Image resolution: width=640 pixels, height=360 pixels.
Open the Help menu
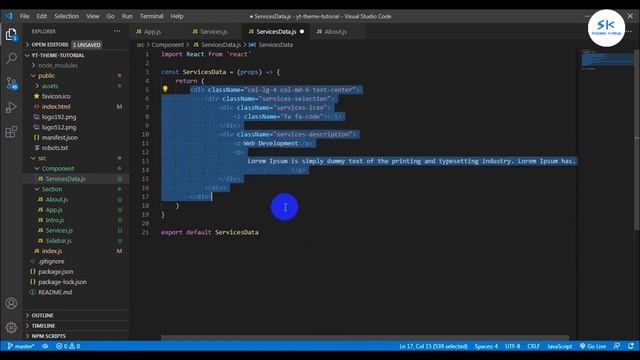[177, 16]
